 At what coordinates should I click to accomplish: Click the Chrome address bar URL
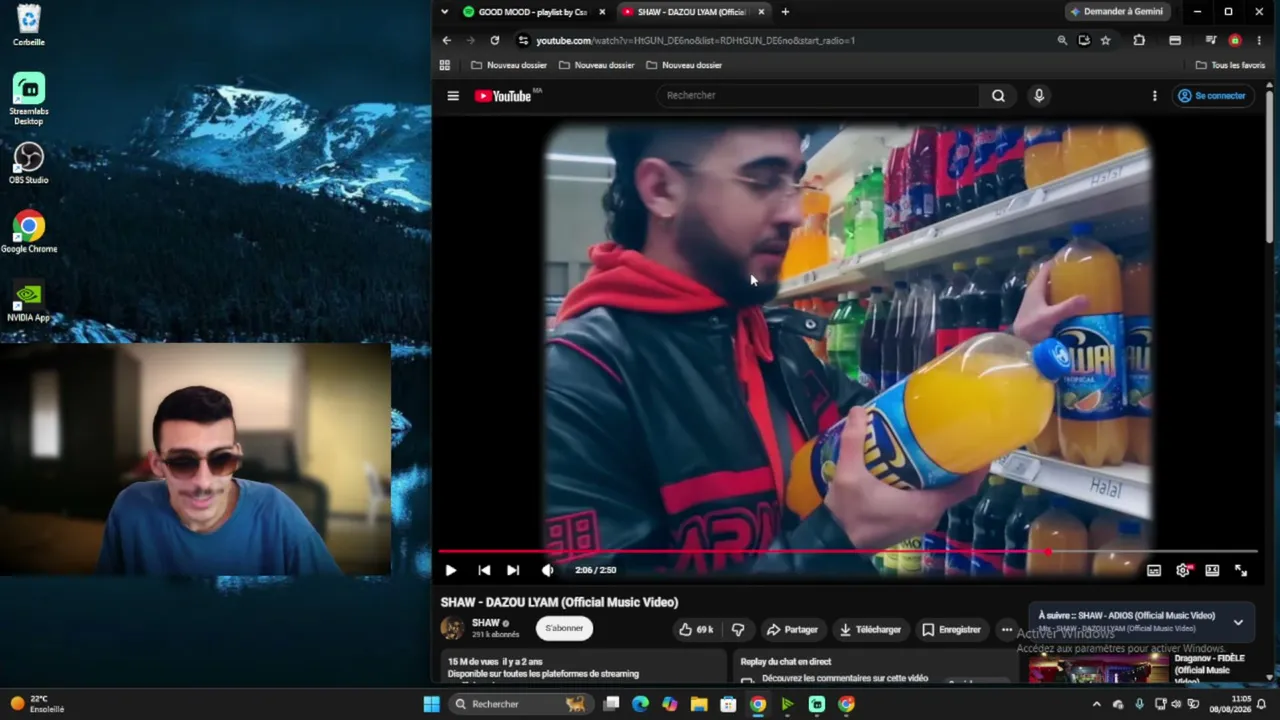coord(695,41)
